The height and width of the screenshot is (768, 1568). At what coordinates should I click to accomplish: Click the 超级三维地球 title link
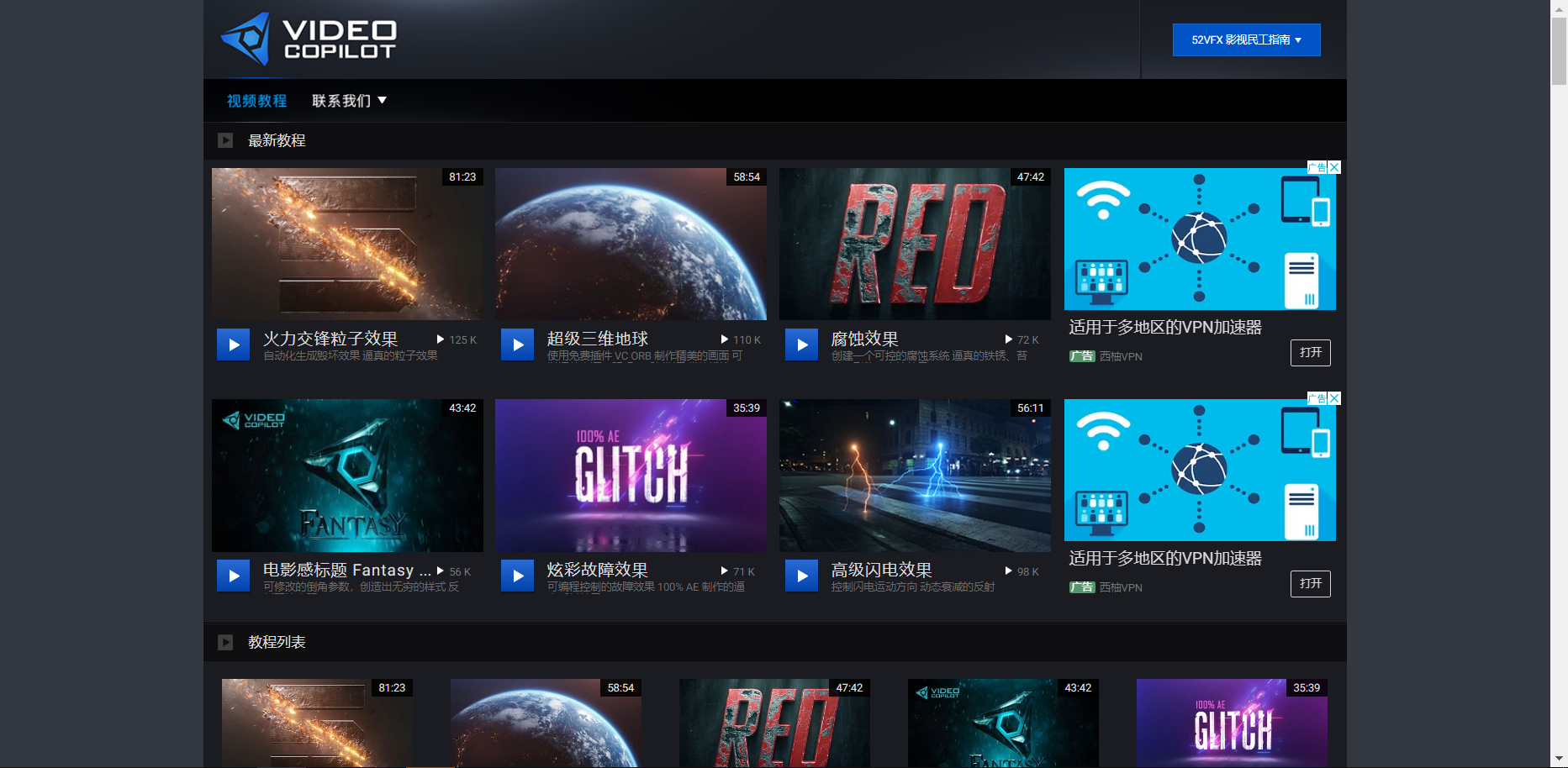(x=598, y=339)
